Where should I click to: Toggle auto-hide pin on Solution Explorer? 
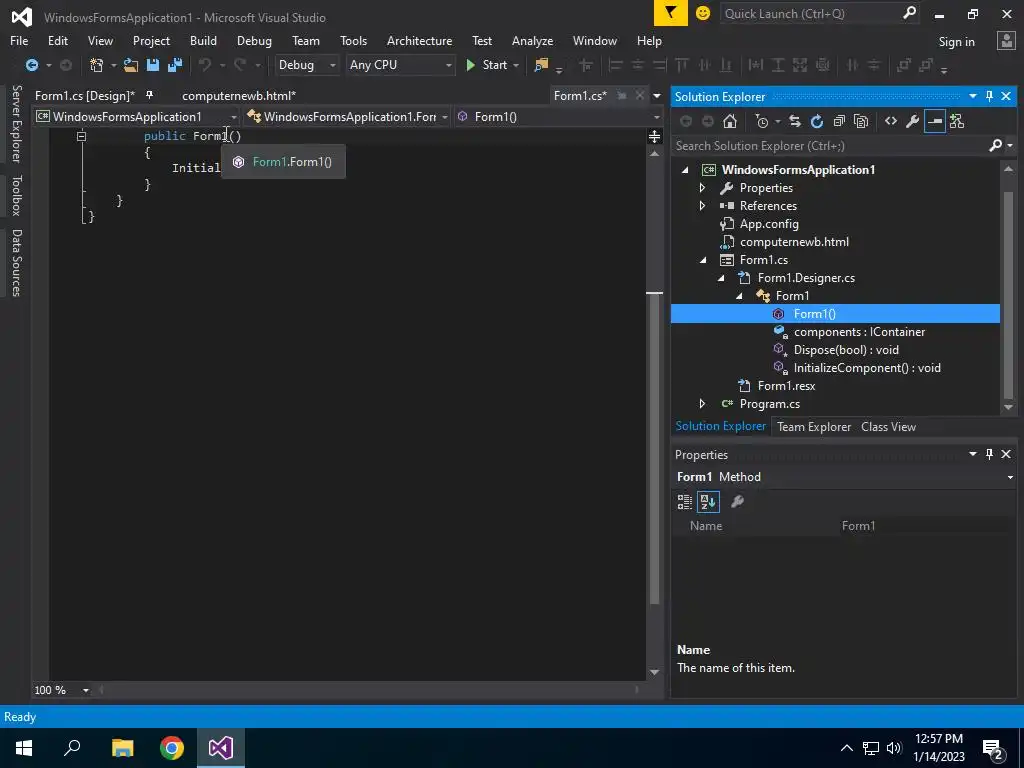coord(989,96)
